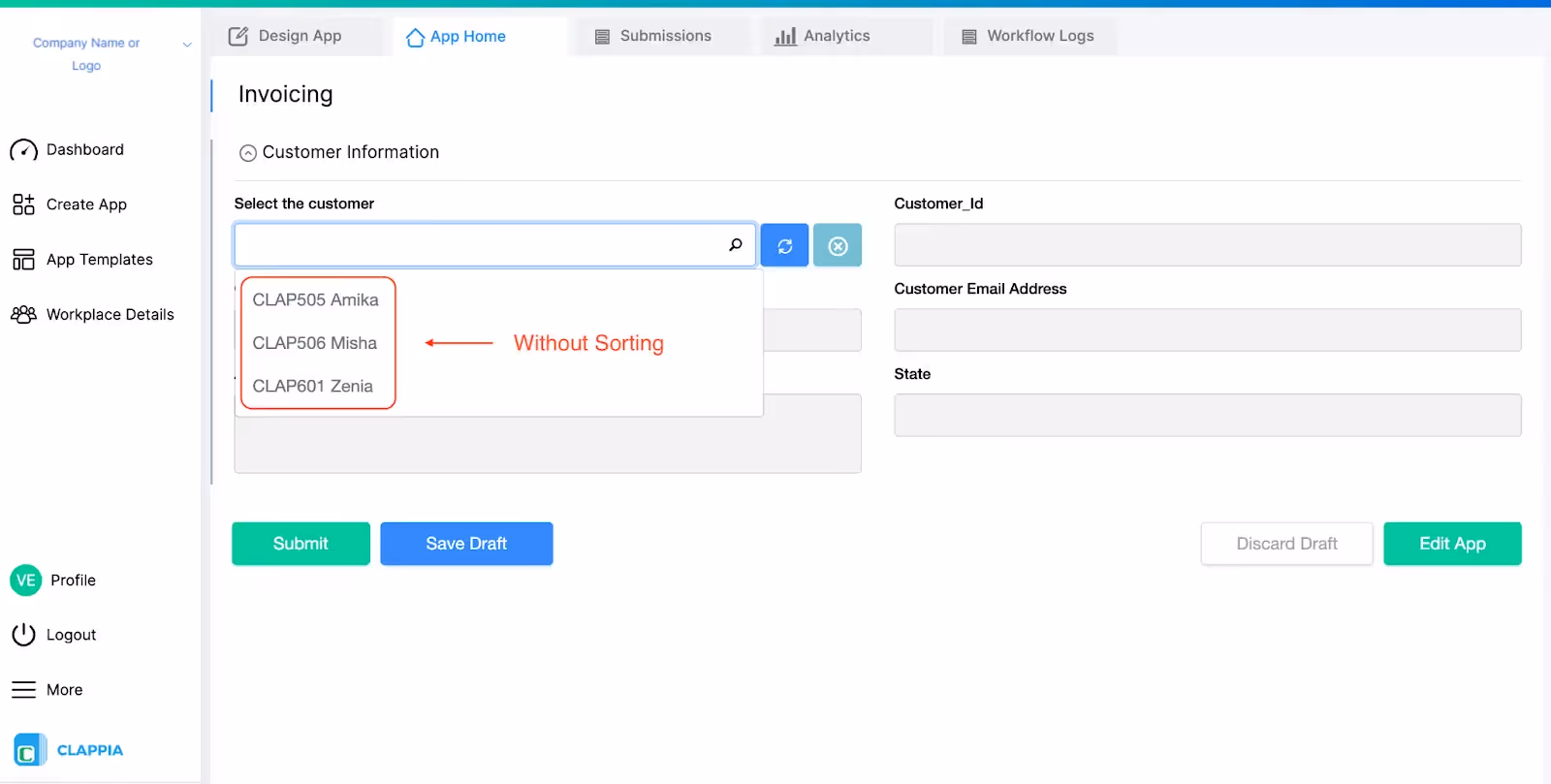The width and height of the screenshot is (1551, 784).
Task: Expand the company name dropdown chevron
Action: coord(187,45)
